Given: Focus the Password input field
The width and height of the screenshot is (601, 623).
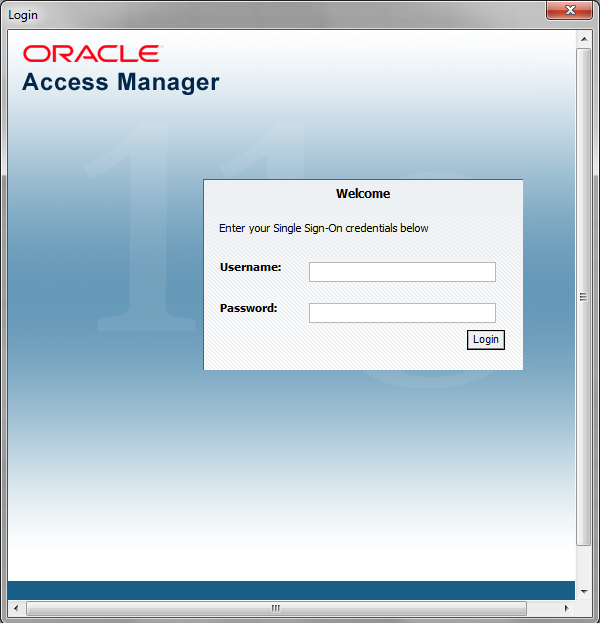Looking at the screenshot, I should click(402, 313).
